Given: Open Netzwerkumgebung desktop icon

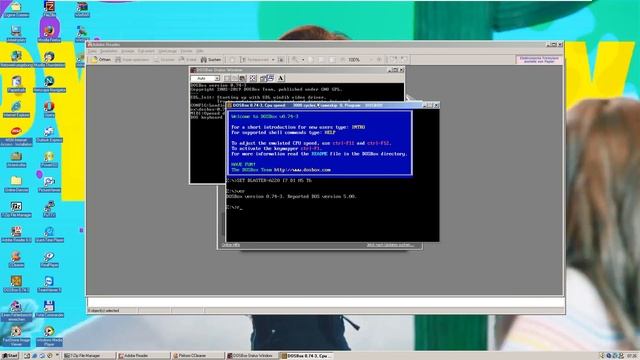Looking at the screenshot, I should (x=16, y=59).
